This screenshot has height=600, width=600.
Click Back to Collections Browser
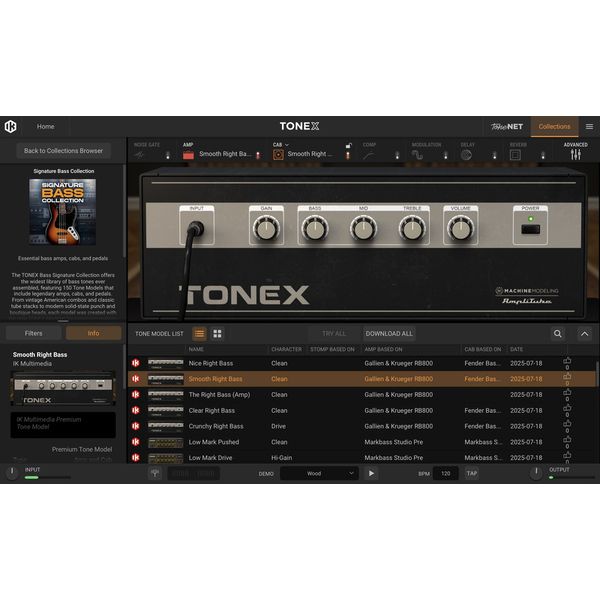pyautogui.click(x=64, y=151)
